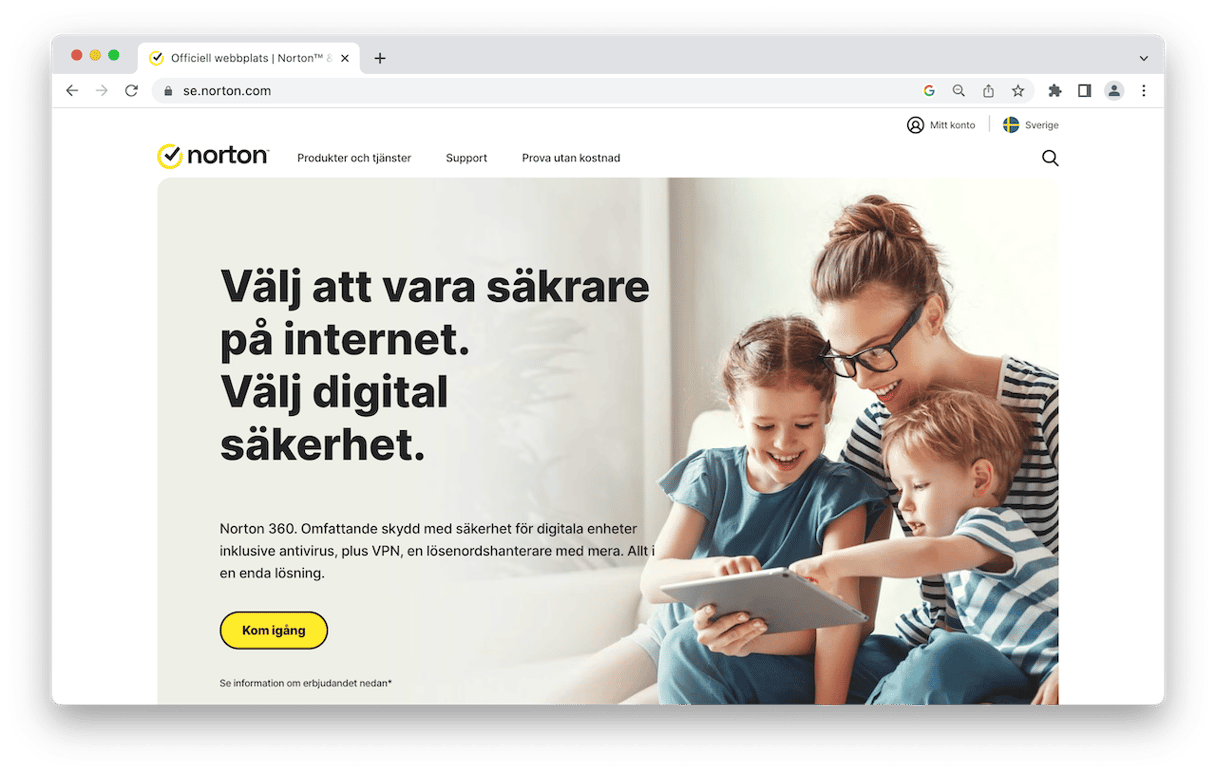The height and width of the screenshot is (773, 1216).
Task: Open Chrome three-dot menu
Action: click(x=1144, y=91)
